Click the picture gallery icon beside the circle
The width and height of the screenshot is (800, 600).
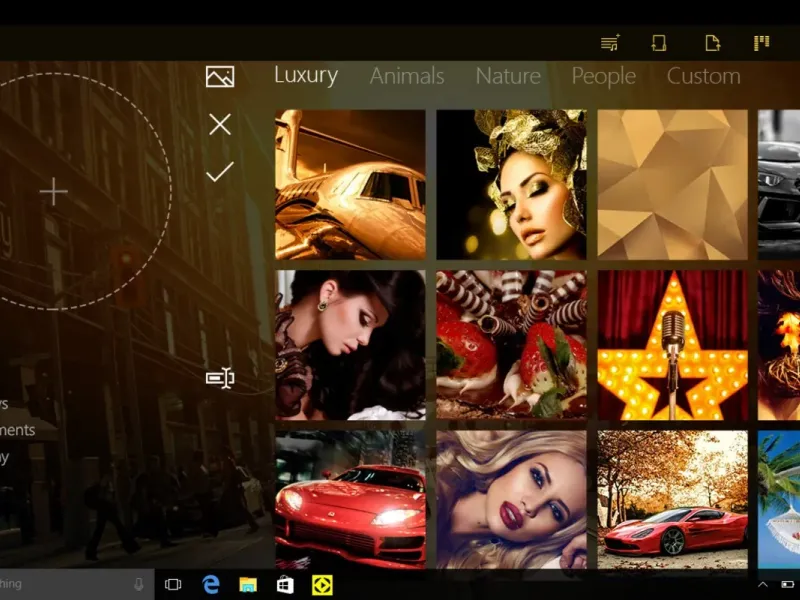(220, 77)
